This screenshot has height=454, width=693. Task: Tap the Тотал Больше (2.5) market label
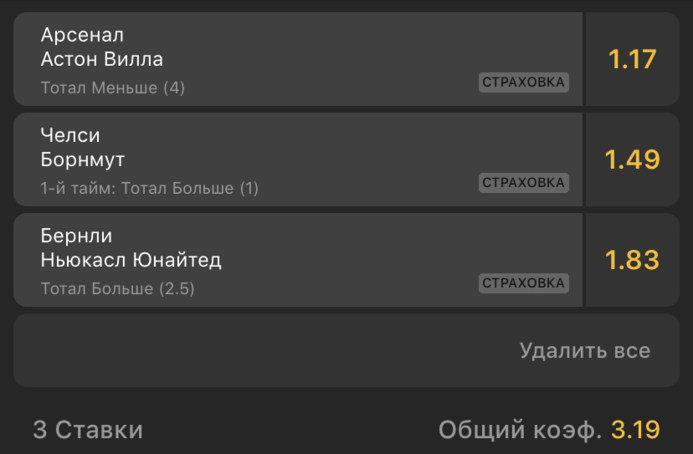pyautogui.click(x=117, y=289)
